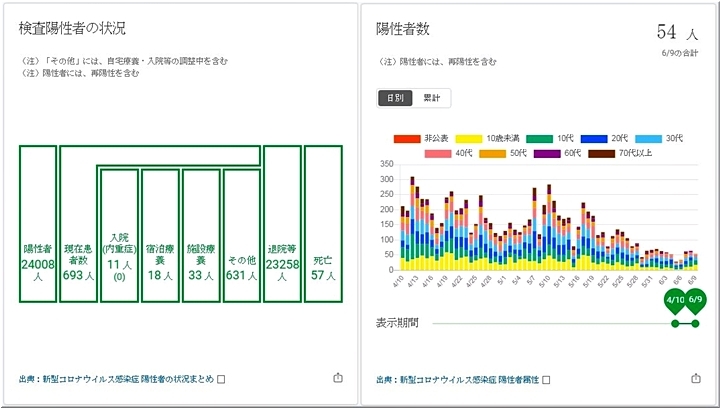Hide the 10代 legend series
720x408 pixels.
click(x=552, y=137)
